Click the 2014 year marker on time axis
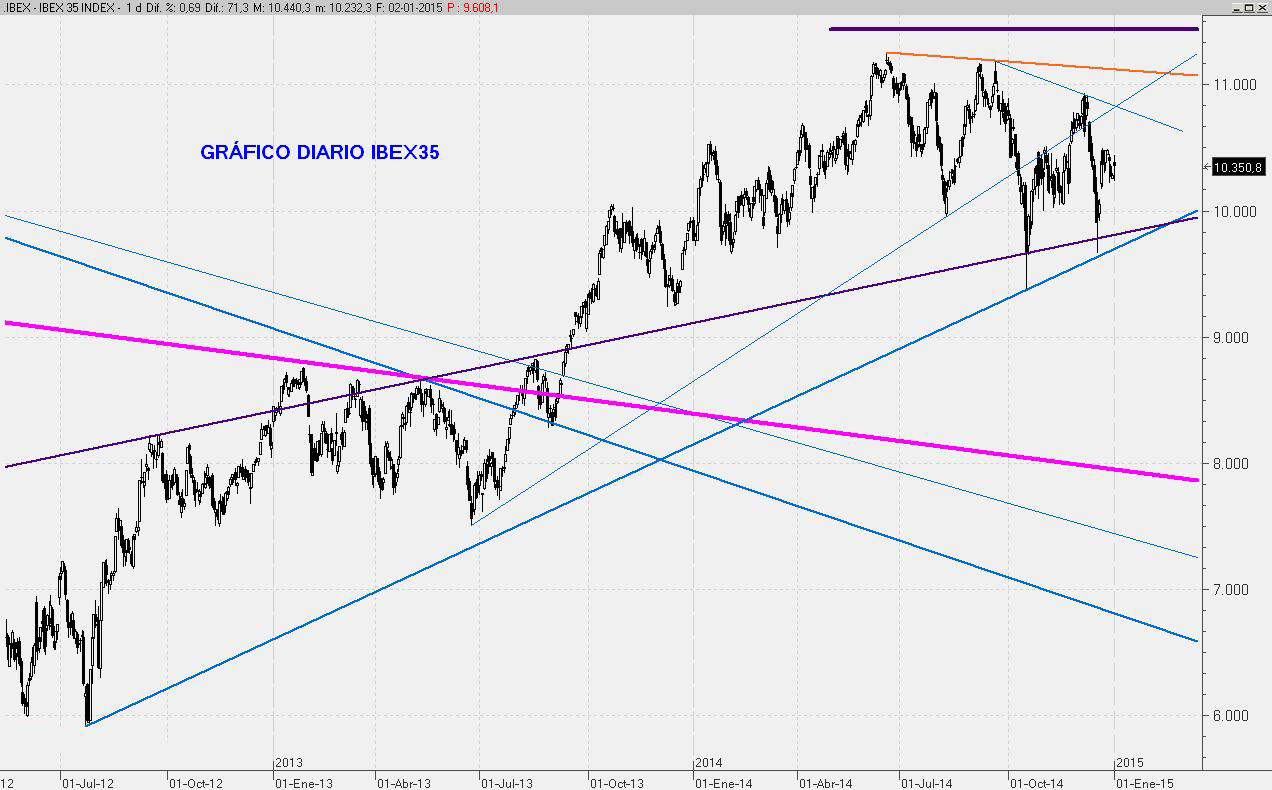Viewport: 1272px width, 790px height. (709, 763)
